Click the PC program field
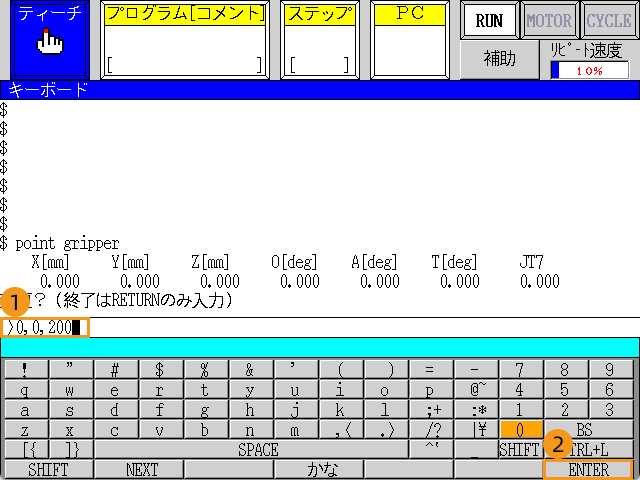This screenshot has height=480, width=640. [x=410, y=40]
